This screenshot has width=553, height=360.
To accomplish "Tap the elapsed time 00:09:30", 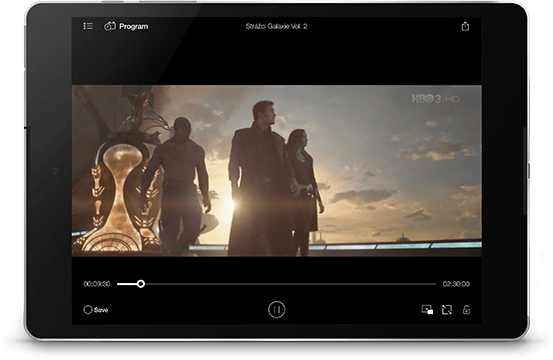I will point(97,284).
